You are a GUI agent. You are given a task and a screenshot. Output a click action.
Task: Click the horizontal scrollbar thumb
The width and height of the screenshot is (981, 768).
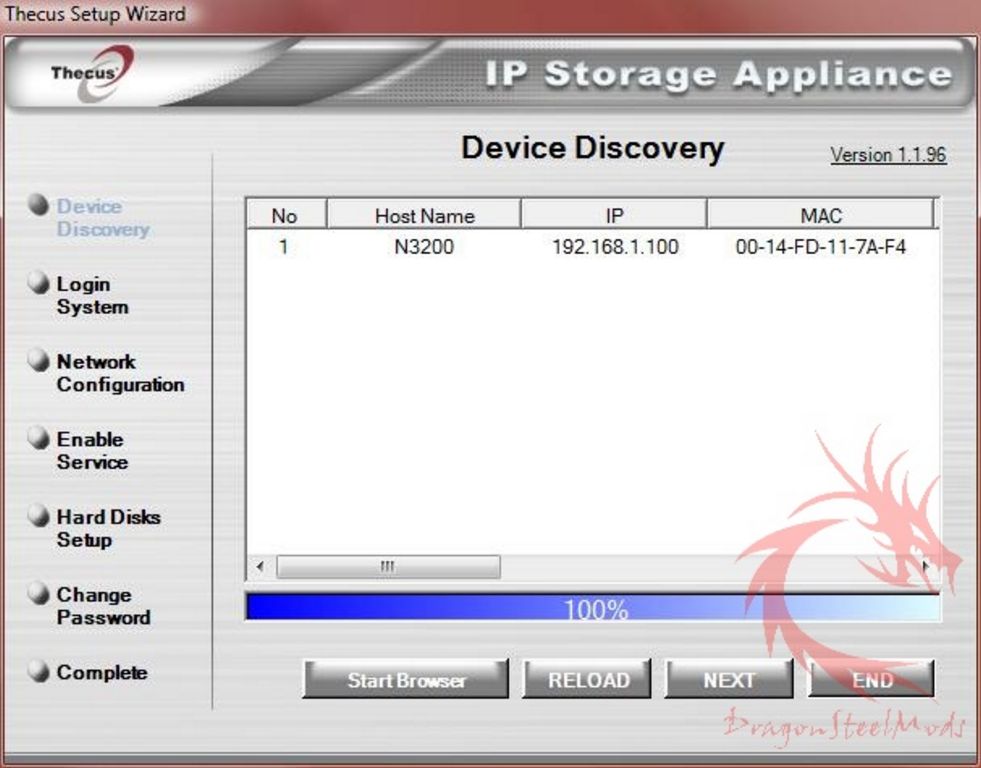[388, 567]
